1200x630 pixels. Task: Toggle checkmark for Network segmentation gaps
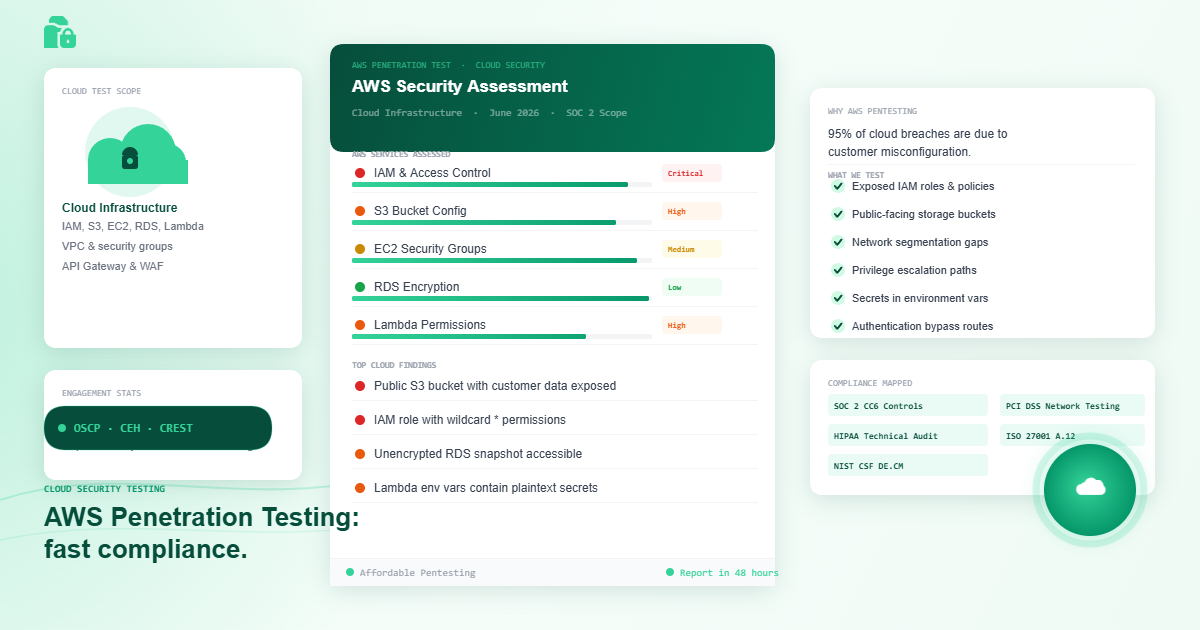point(838,242)
